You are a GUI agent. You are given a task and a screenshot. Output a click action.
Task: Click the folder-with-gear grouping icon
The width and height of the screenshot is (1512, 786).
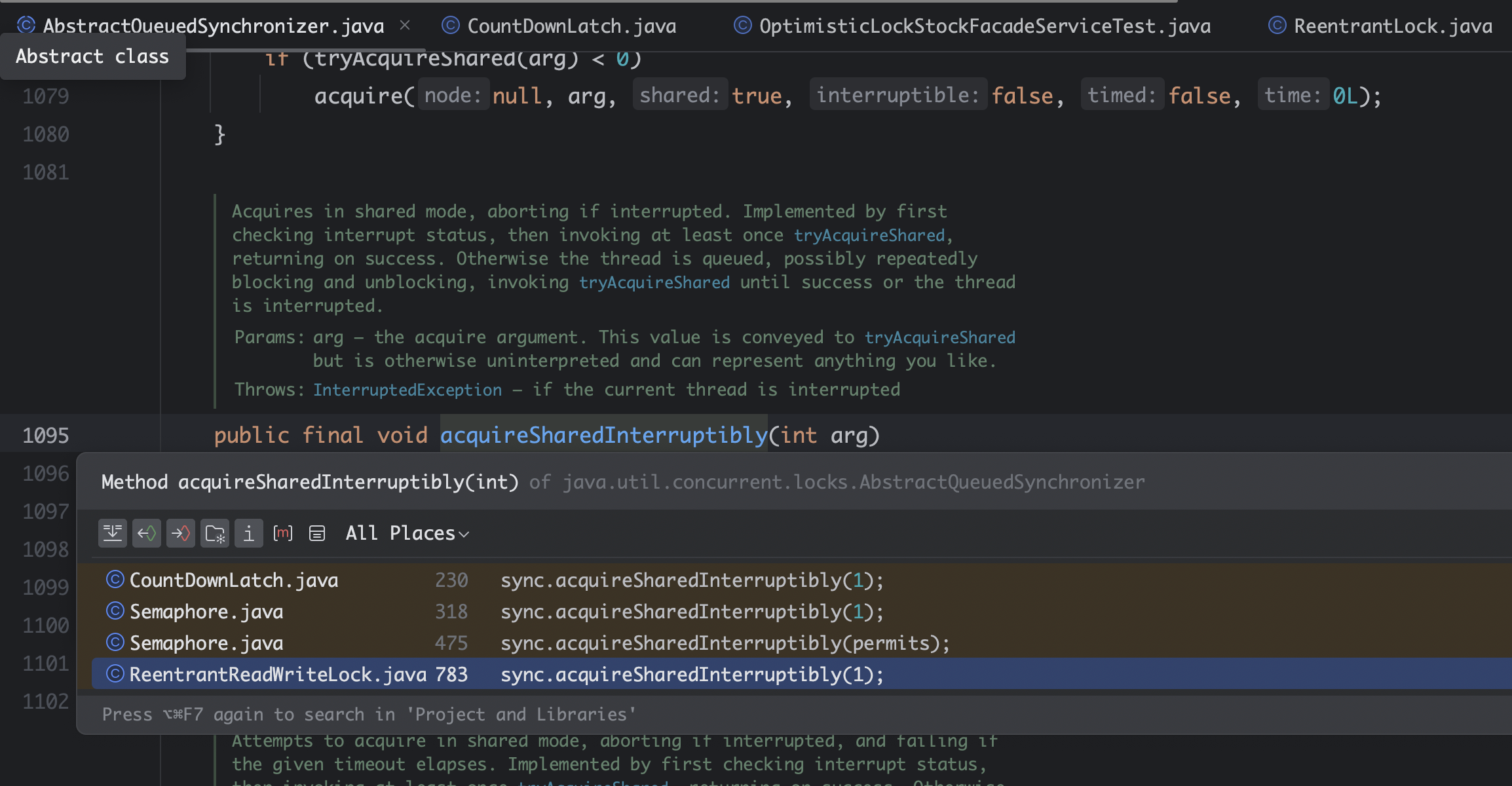point(215,533)
